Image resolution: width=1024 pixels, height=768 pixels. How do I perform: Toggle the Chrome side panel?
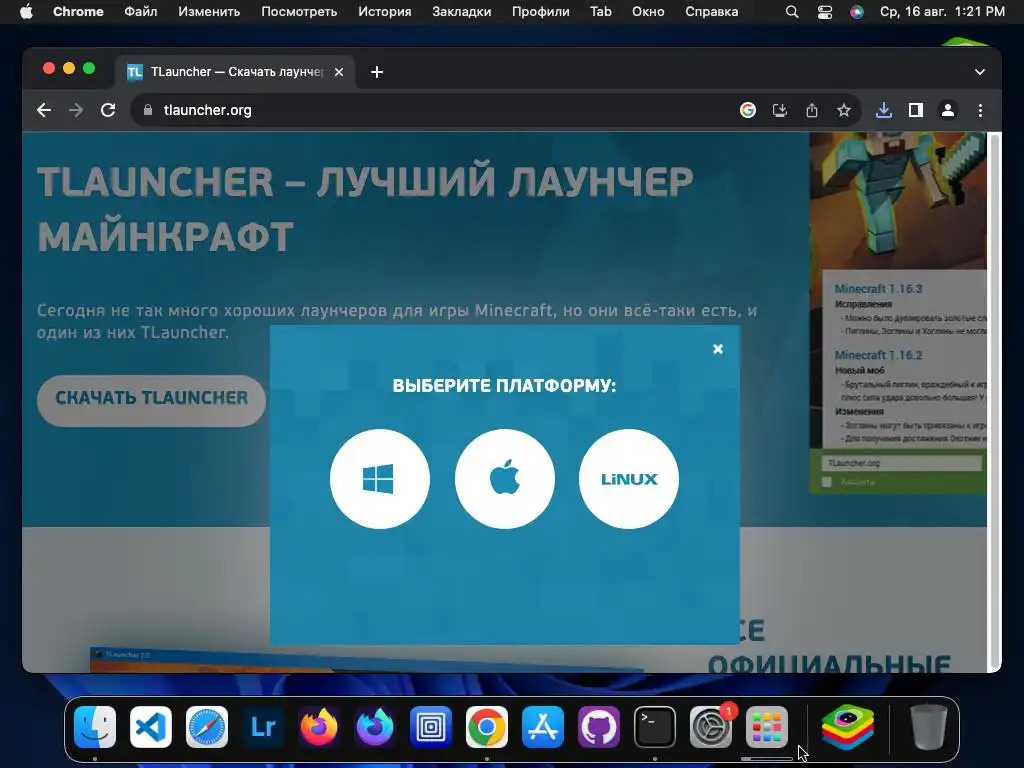916,110
